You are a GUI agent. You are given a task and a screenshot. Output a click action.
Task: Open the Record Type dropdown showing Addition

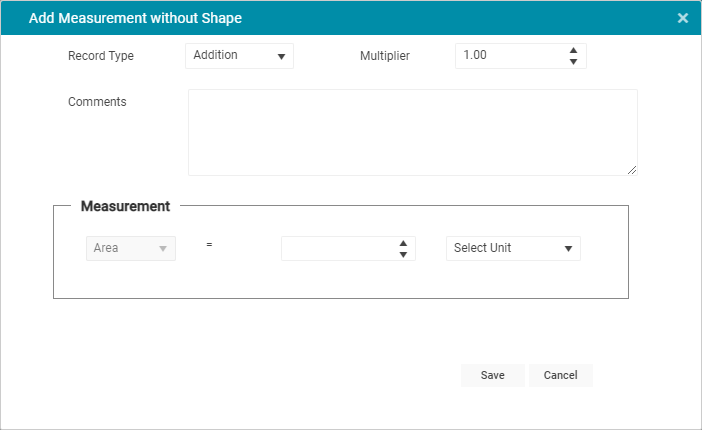coord(240,56)
